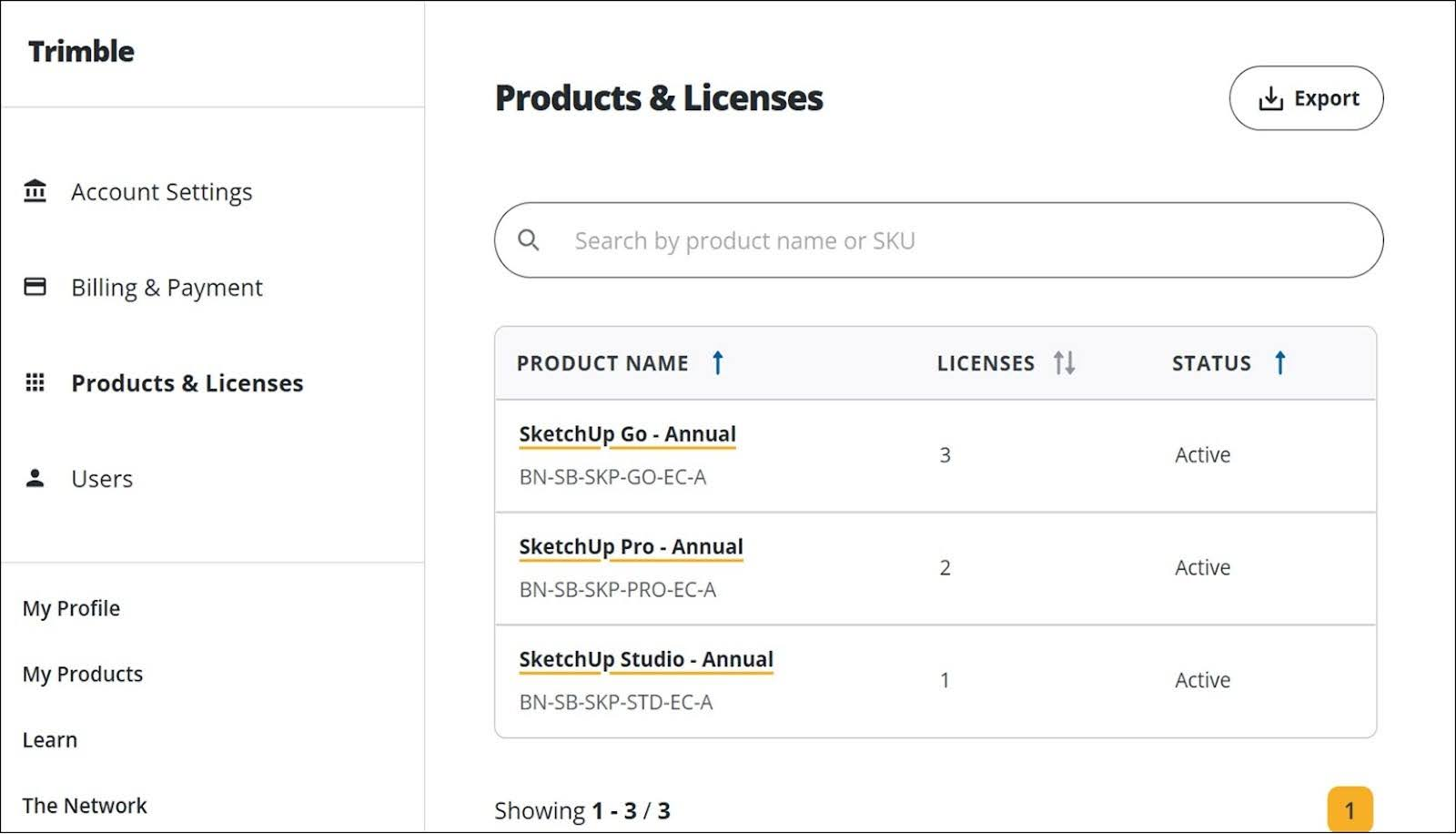This screenshot has height=834, width=1456.
Task: Export the products list
Action: pyautogui.click(x=1306, y=98)
